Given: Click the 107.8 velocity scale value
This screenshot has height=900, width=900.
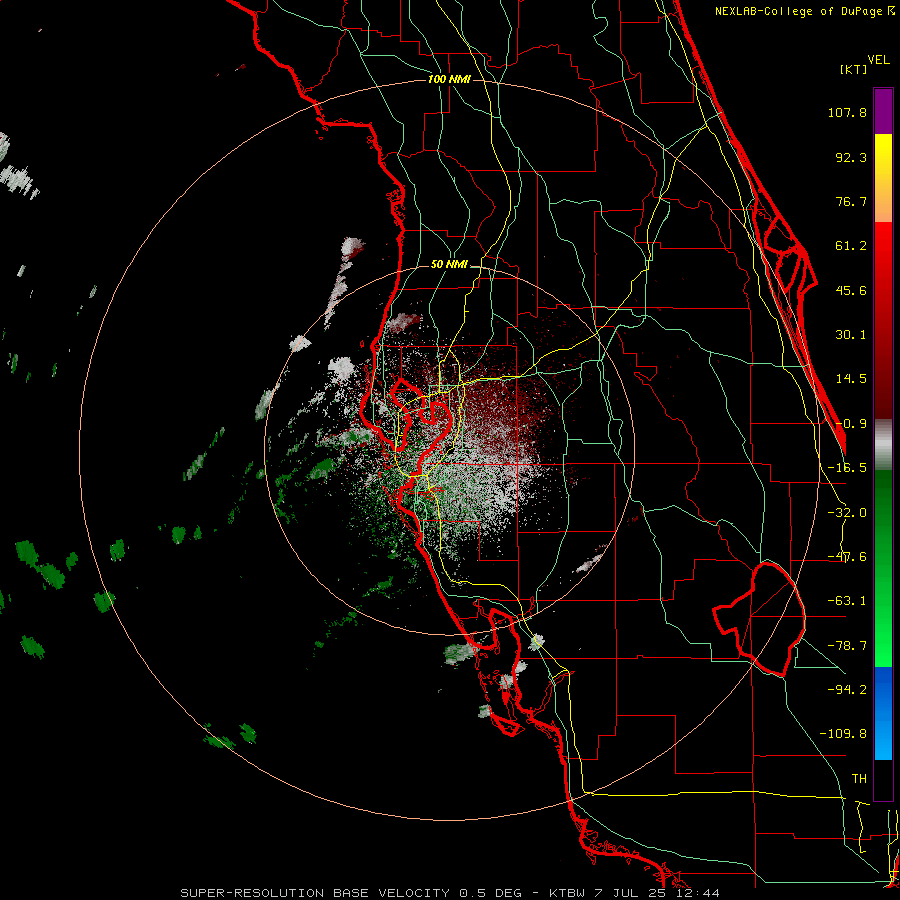Looking at the screenshot, I should [847, 112].
